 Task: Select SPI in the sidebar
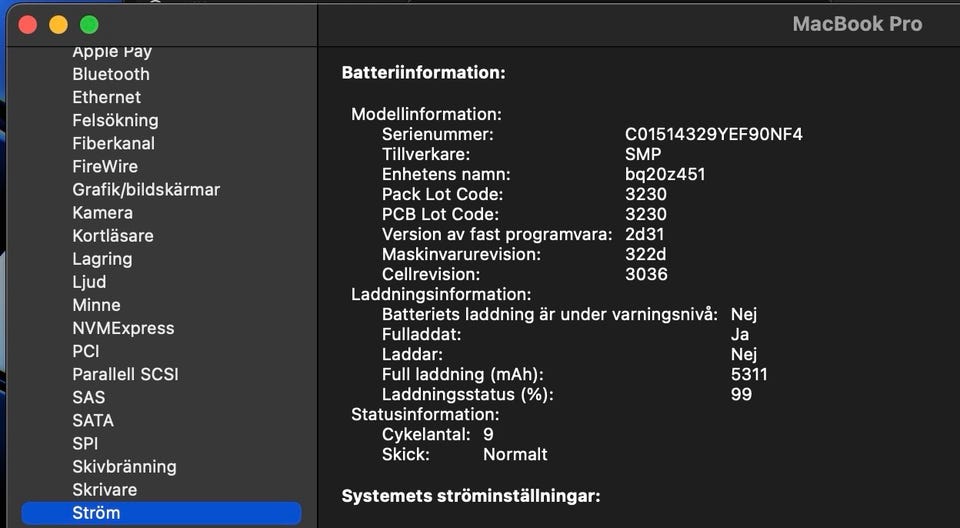pos(85,444)
